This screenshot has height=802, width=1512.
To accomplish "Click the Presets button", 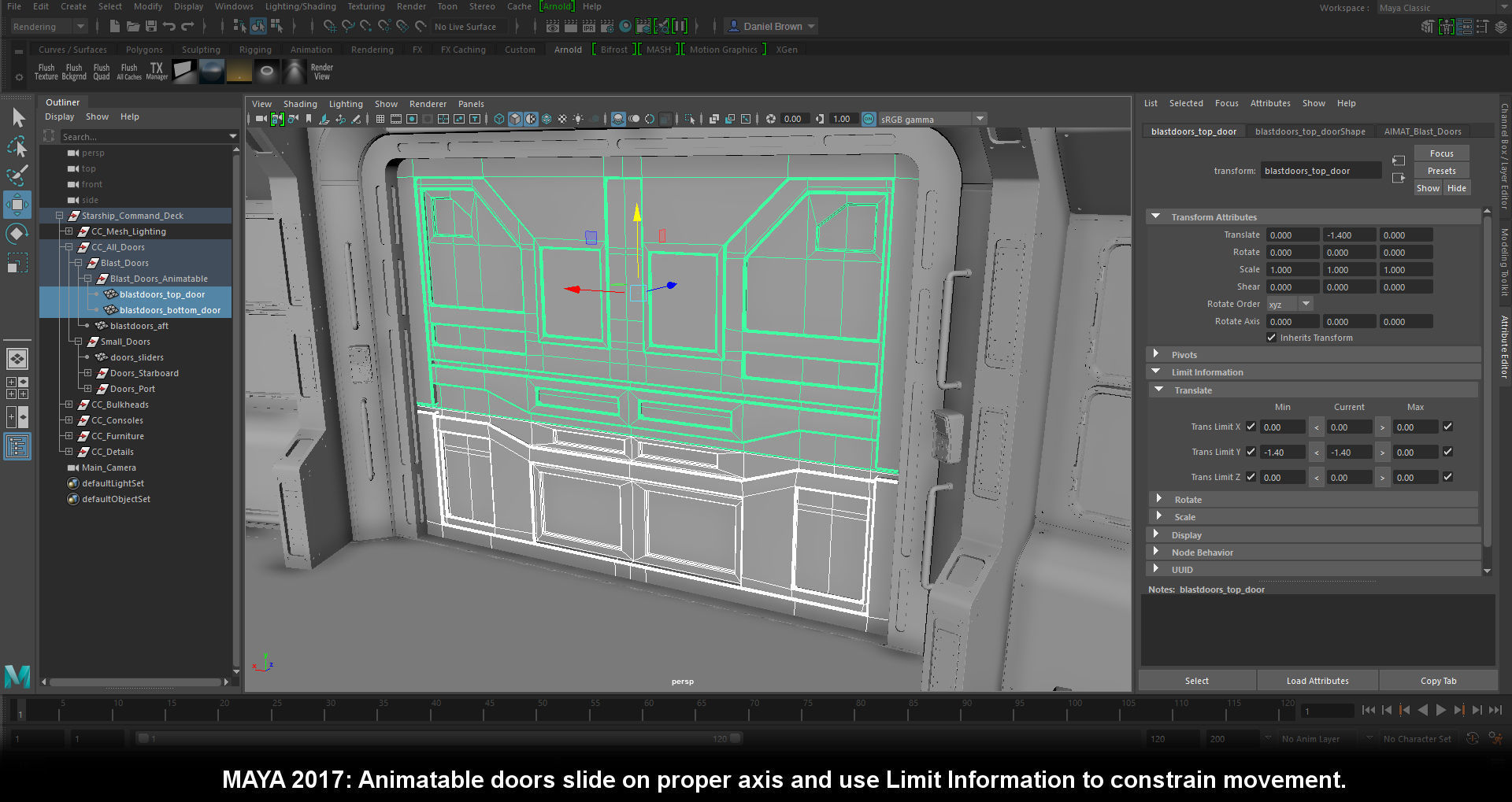I will (1441, 171).
